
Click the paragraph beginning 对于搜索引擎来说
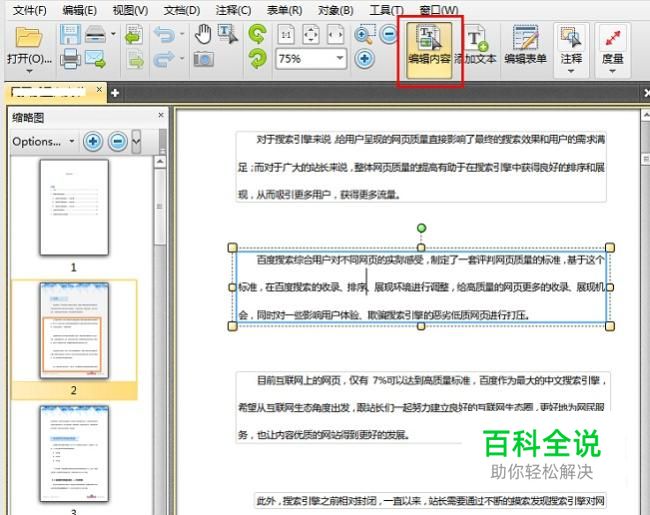421,167
